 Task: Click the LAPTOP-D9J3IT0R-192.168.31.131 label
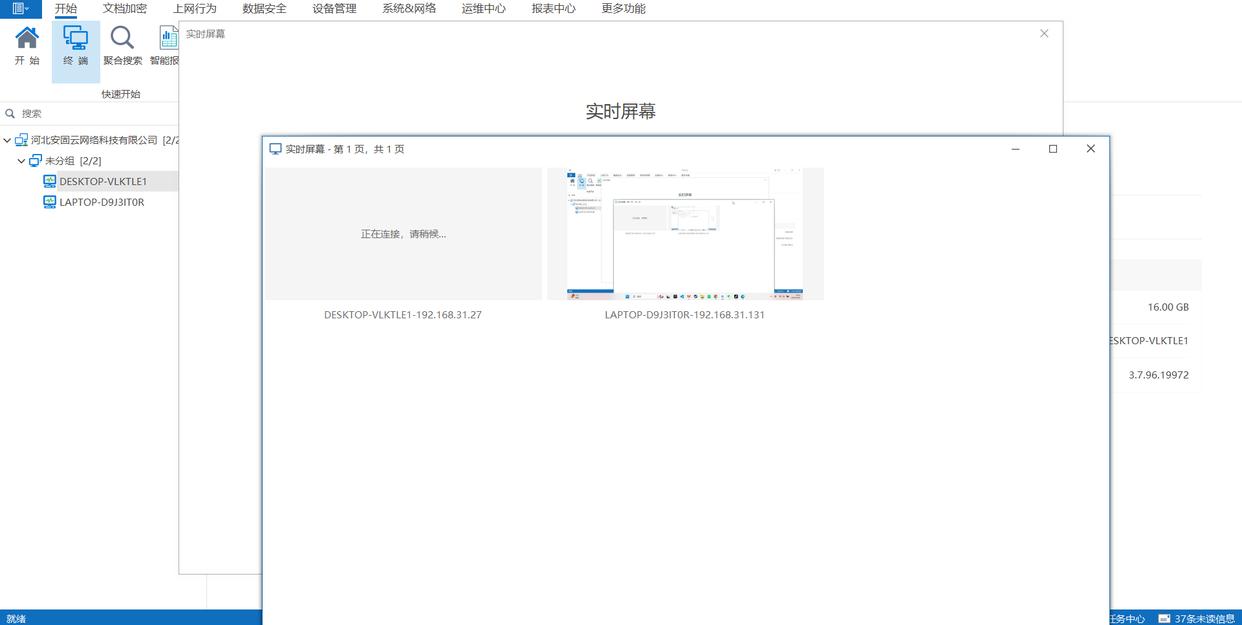tap(685, 315)
